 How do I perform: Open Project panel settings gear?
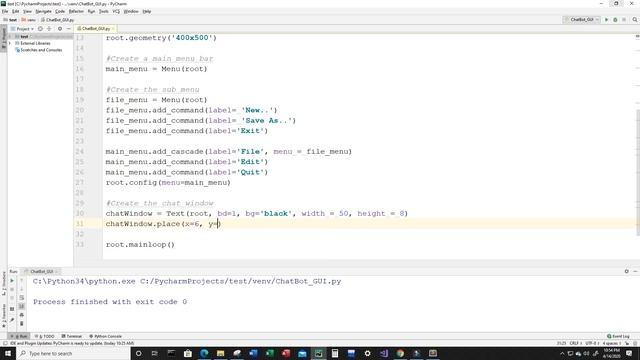[x=60, y=29]
